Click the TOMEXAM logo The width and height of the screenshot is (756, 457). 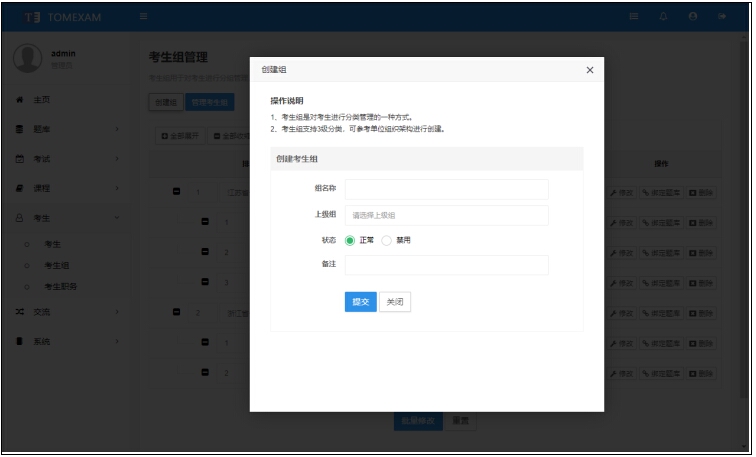point(63,17)
